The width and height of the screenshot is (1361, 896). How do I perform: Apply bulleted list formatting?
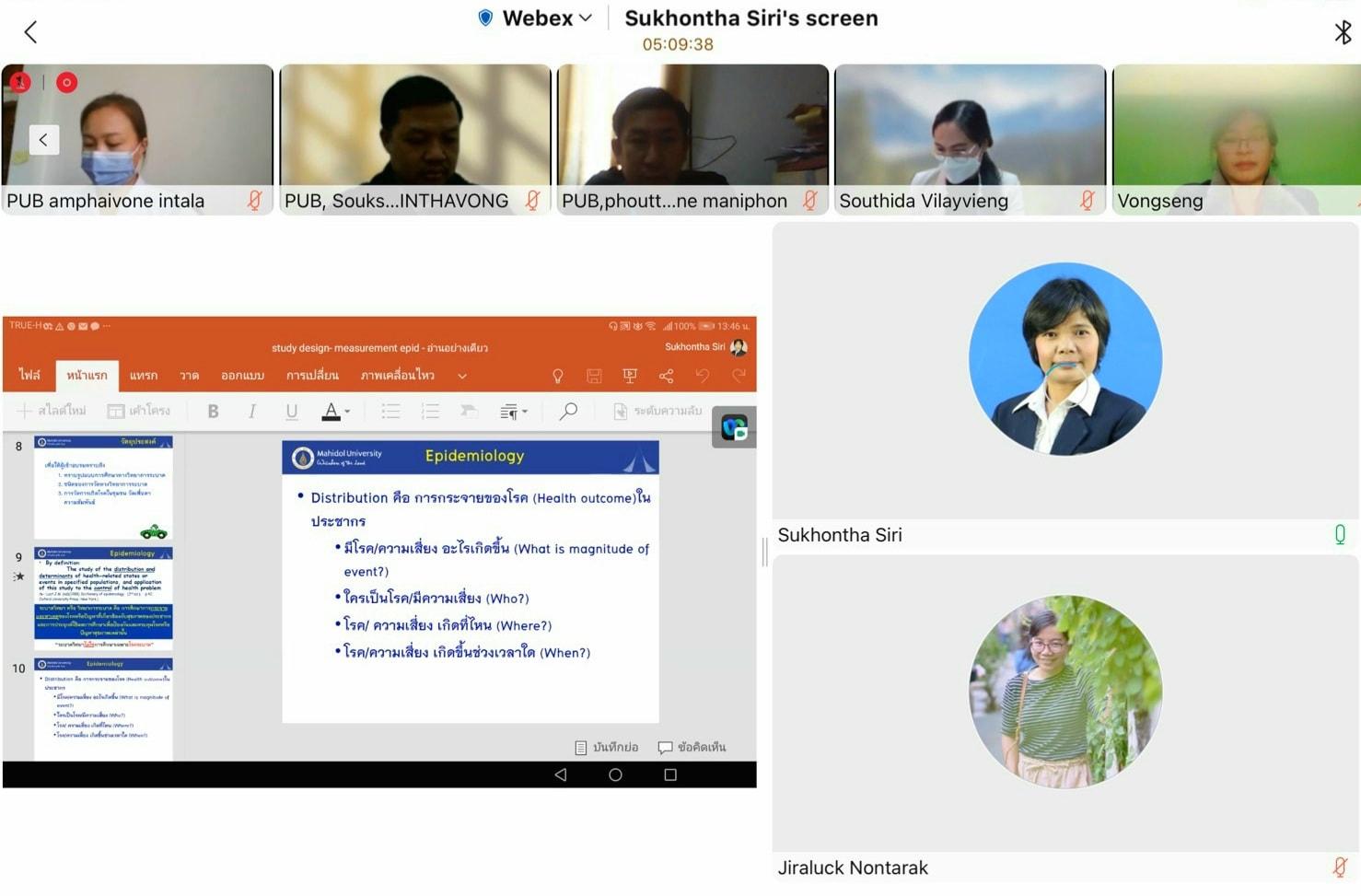(x=390, y=412)
